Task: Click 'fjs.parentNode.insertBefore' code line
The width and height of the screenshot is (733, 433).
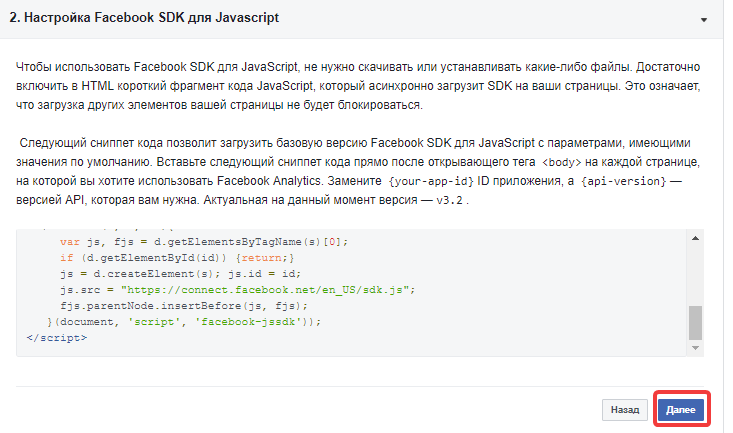Action: click(184, 306)
